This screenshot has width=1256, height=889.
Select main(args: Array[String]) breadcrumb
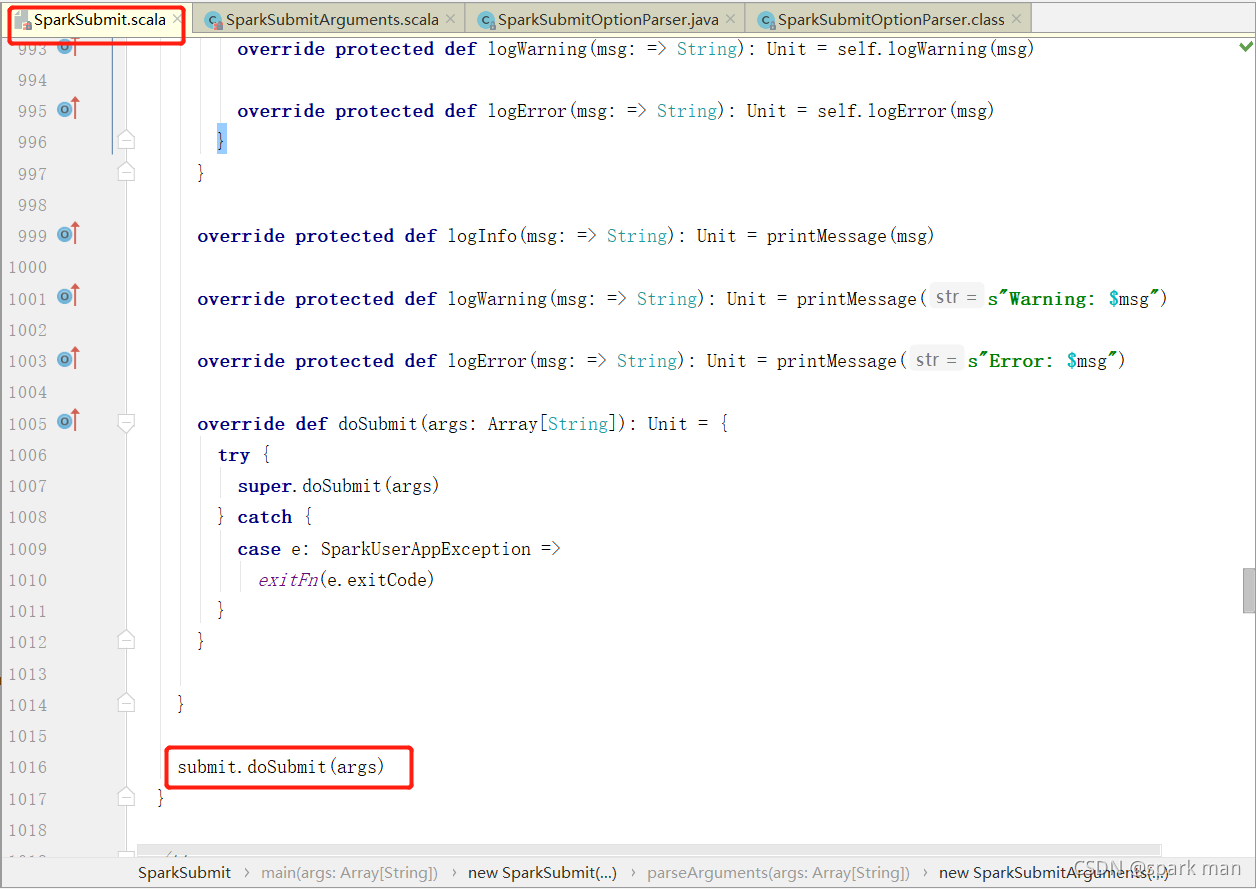(x=350, y=873)
